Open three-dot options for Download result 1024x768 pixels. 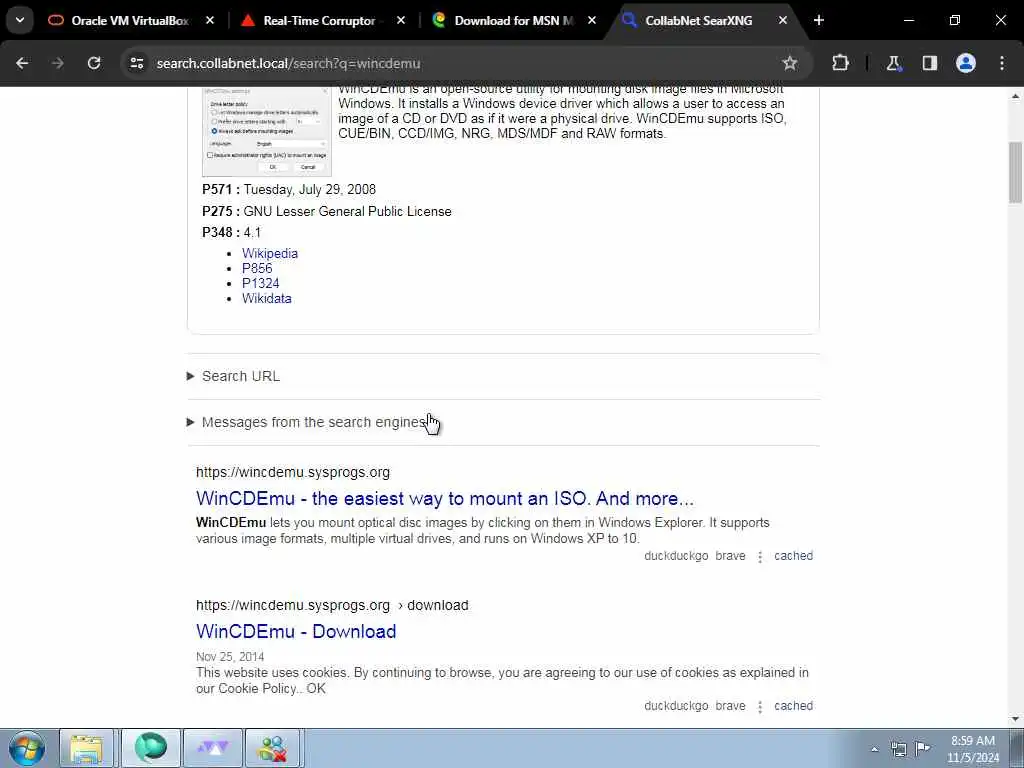pyautogui.click(x=760, y=707)
